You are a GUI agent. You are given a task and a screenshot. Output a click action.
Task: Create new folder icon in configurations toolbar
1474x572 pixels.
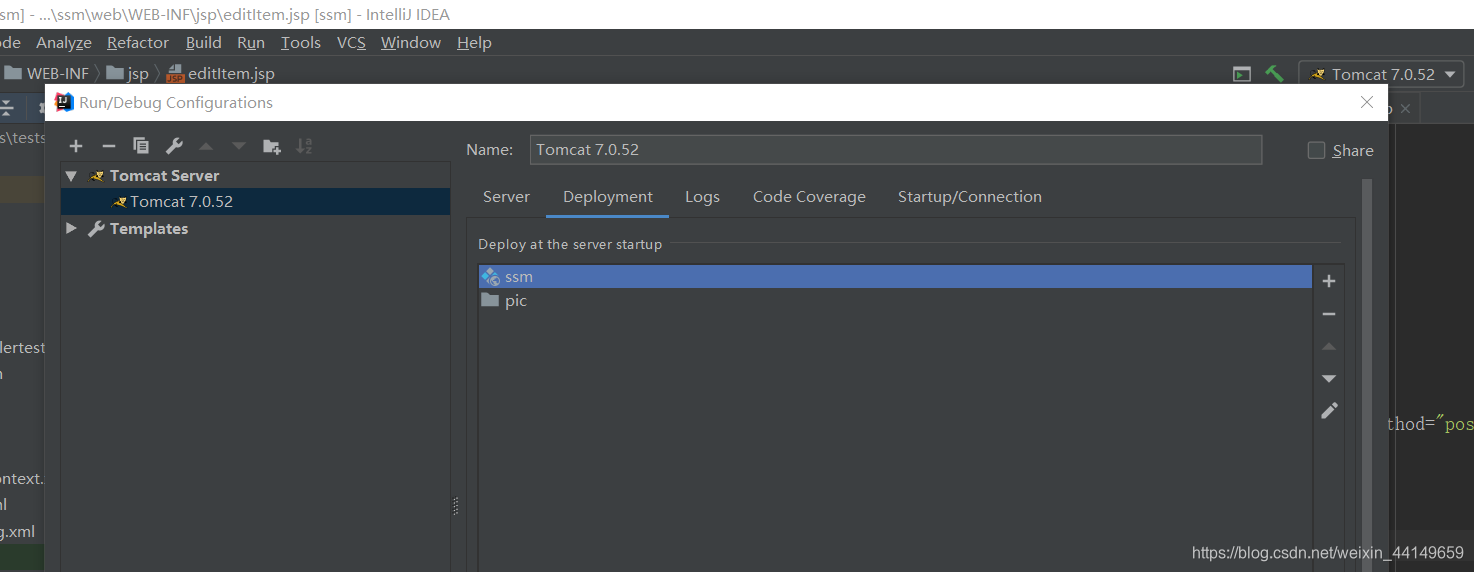pos(271,146)
